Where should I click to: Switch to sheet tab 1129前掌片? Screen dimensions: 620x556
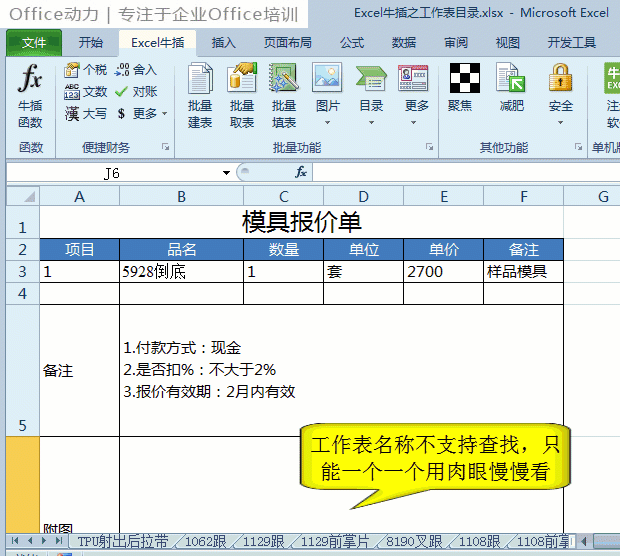coord(335,541)
